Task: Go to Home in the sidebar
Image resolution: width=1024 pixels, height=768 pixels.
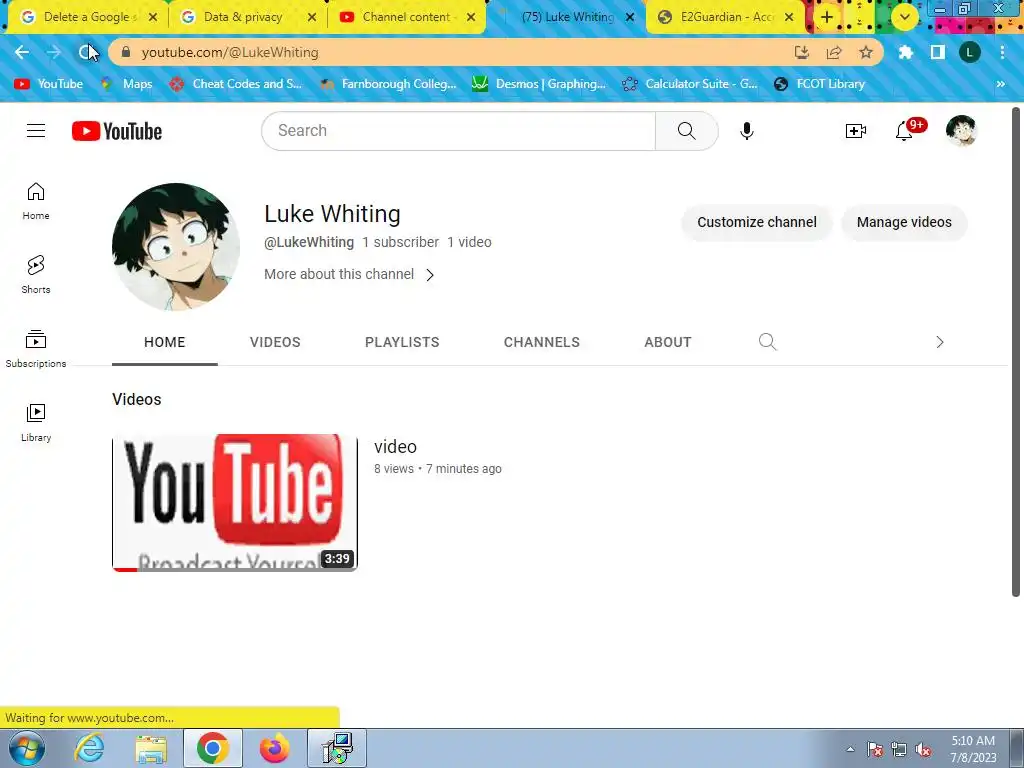Action: click(36, 201)
